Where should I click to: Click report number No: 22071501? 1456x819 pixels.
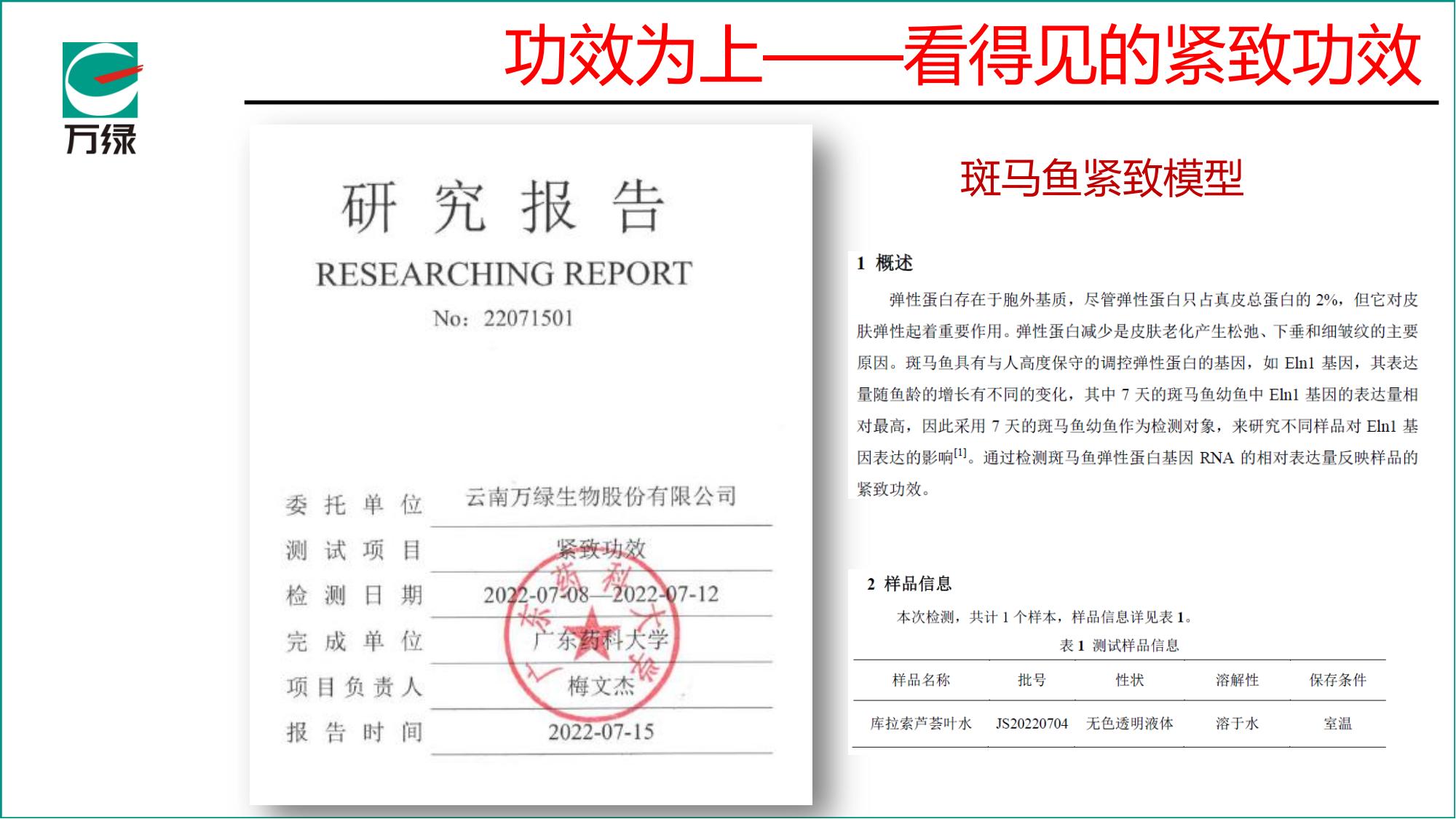[504, 318]
